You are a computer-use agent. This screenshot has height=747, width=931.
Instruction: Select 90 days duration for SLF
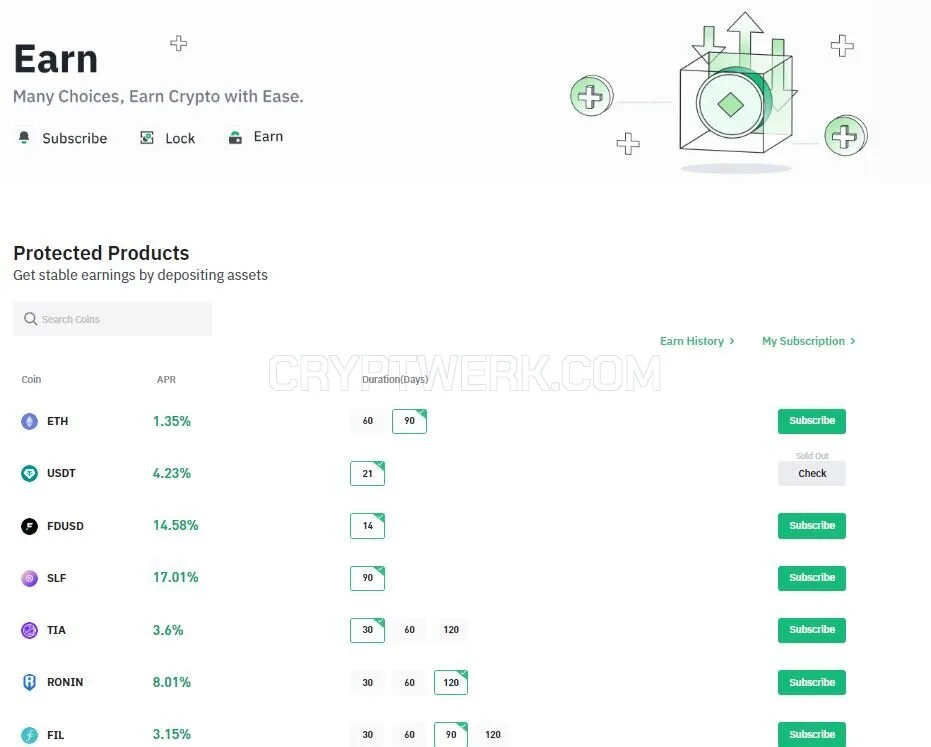tap(368, 578)
